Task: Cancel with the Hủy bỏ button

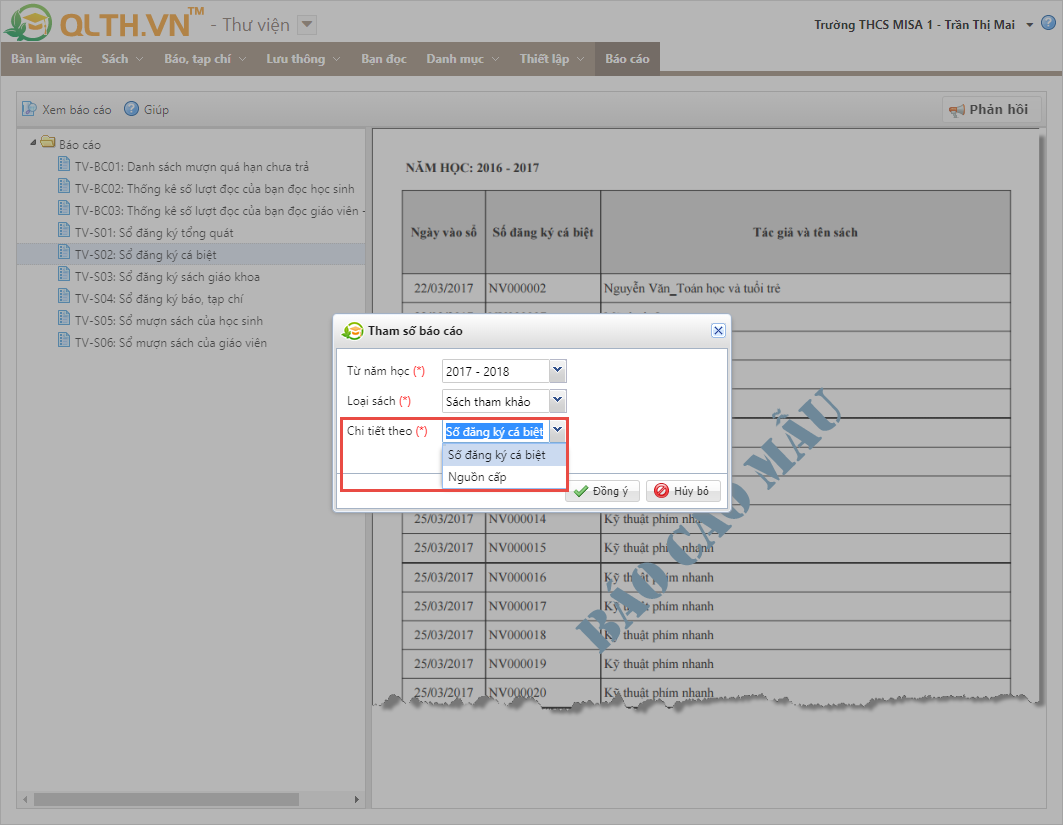Action: (x=683, y=491)
